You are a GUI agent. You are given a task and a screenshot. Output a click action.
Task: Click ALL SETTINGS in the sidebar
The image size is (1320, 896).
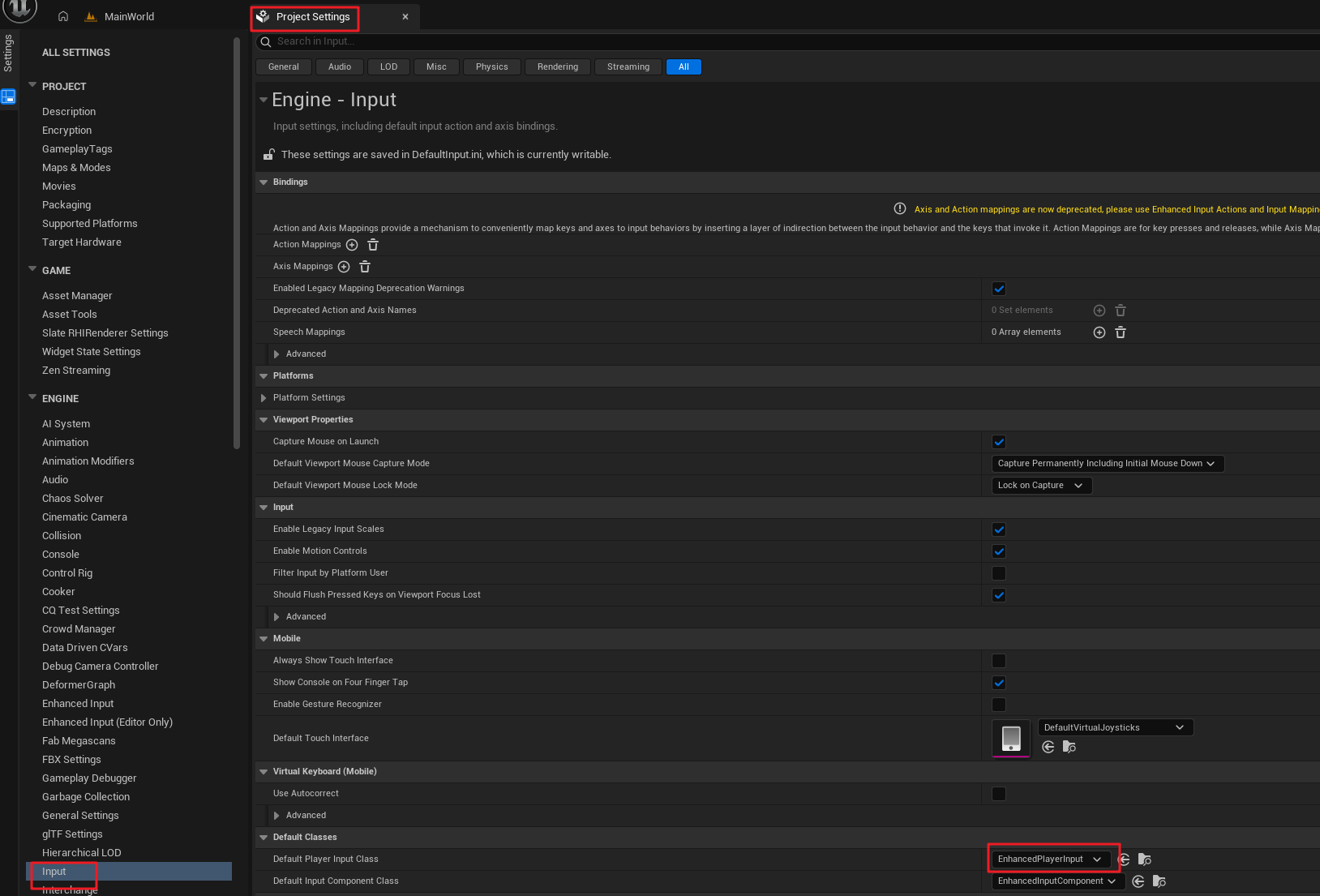coord(76,53)
